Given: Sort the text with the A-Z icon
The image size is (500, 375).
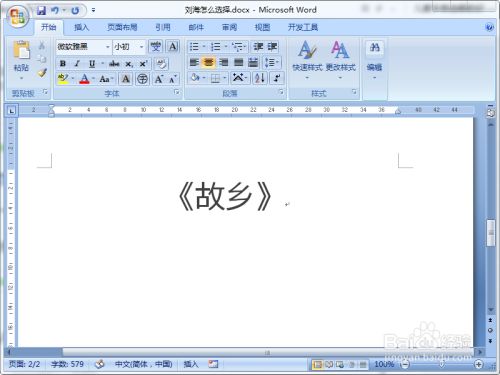Looking at the screenshot, I should (259, 78).
